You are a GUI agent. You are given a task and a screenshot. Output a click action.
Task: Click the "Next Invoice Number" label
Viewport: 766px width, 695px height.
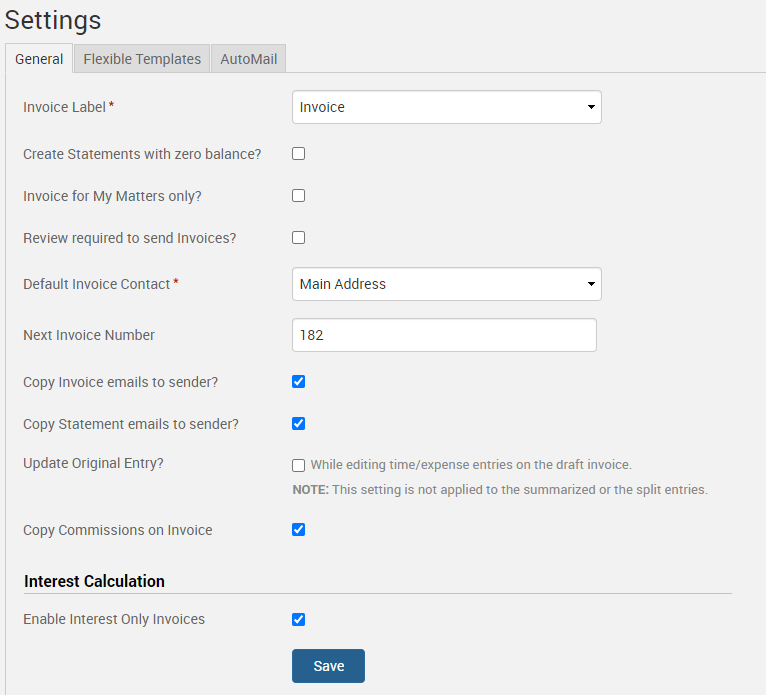coord(89,335)
